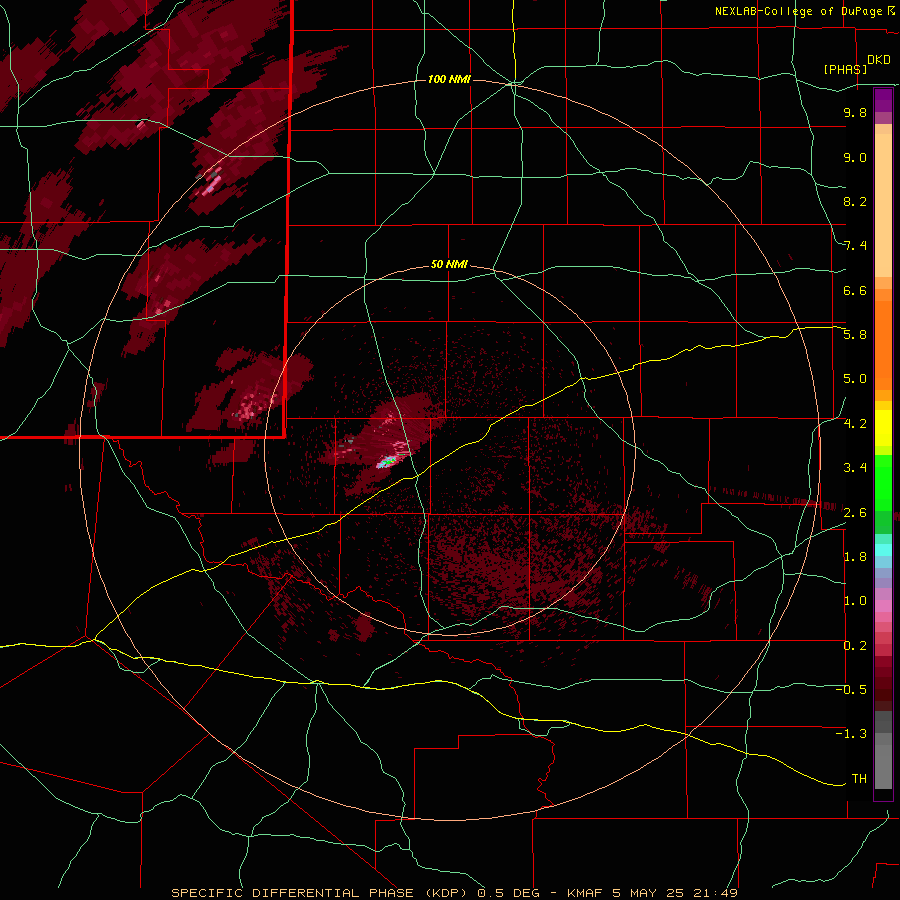The width and height of the screenshot is (900, 900).
Task: Click the 6.6 legend value
Action: pos(855,290)
